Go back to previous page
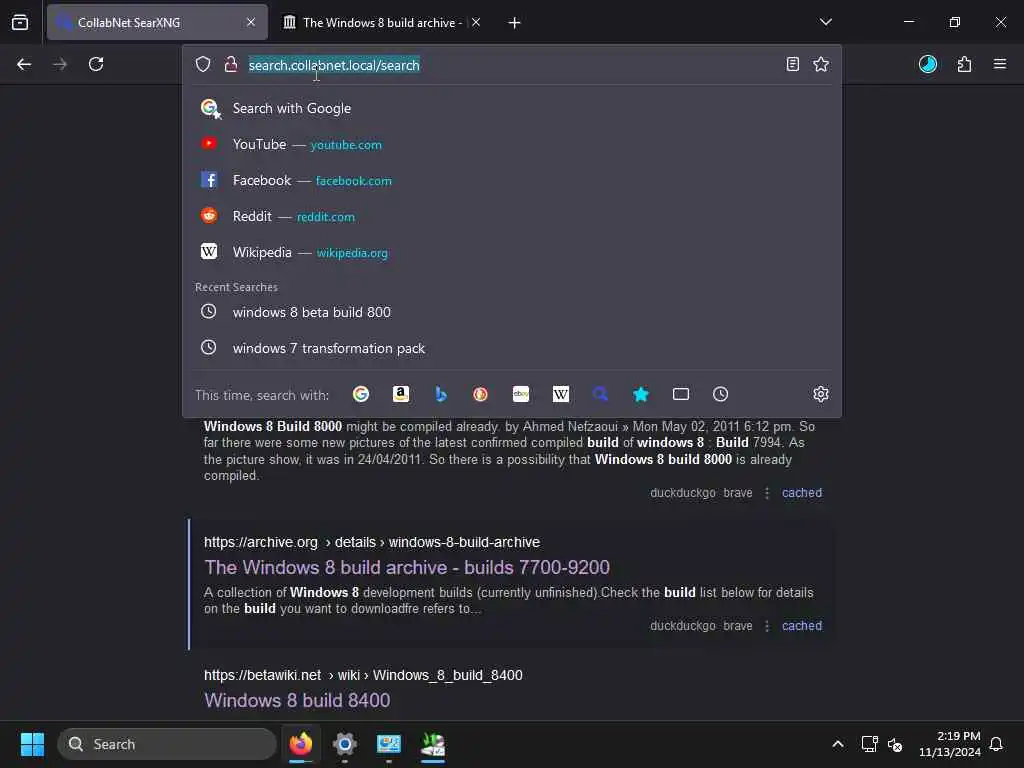 [24, 64]
